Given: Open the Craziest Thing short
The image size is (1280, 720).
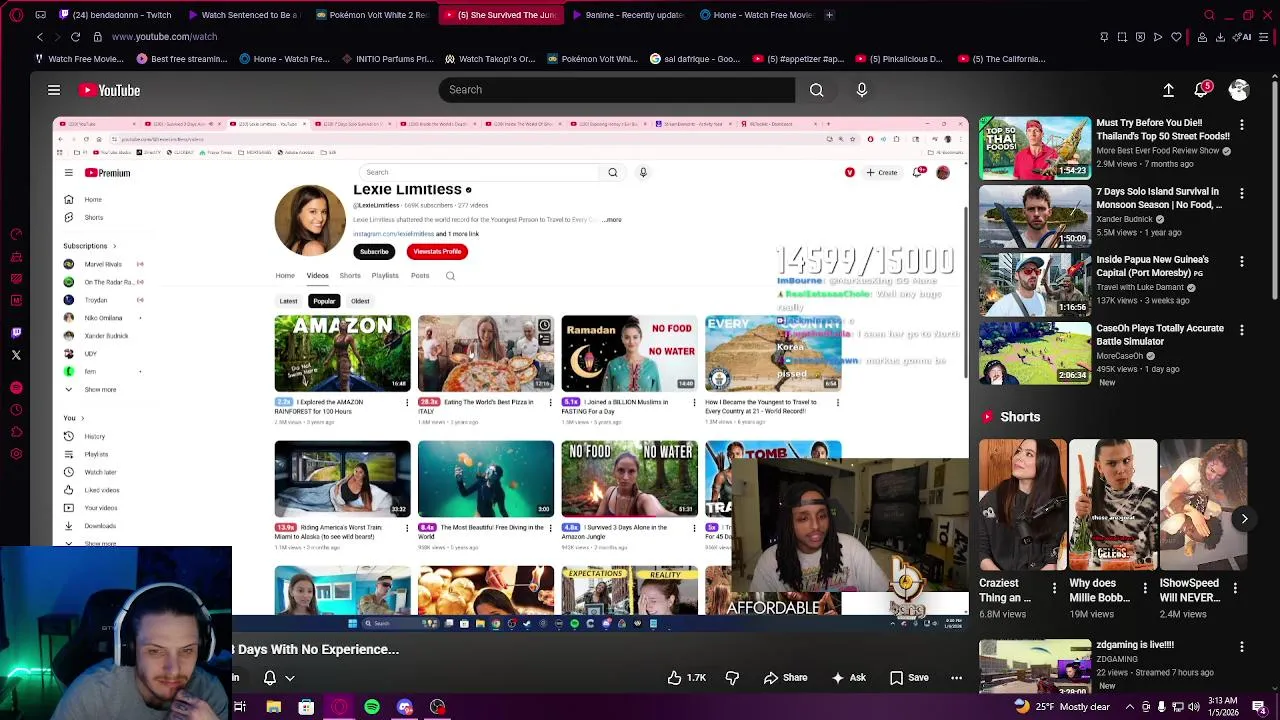Looking at the screenshot, I should (1023, 505).
